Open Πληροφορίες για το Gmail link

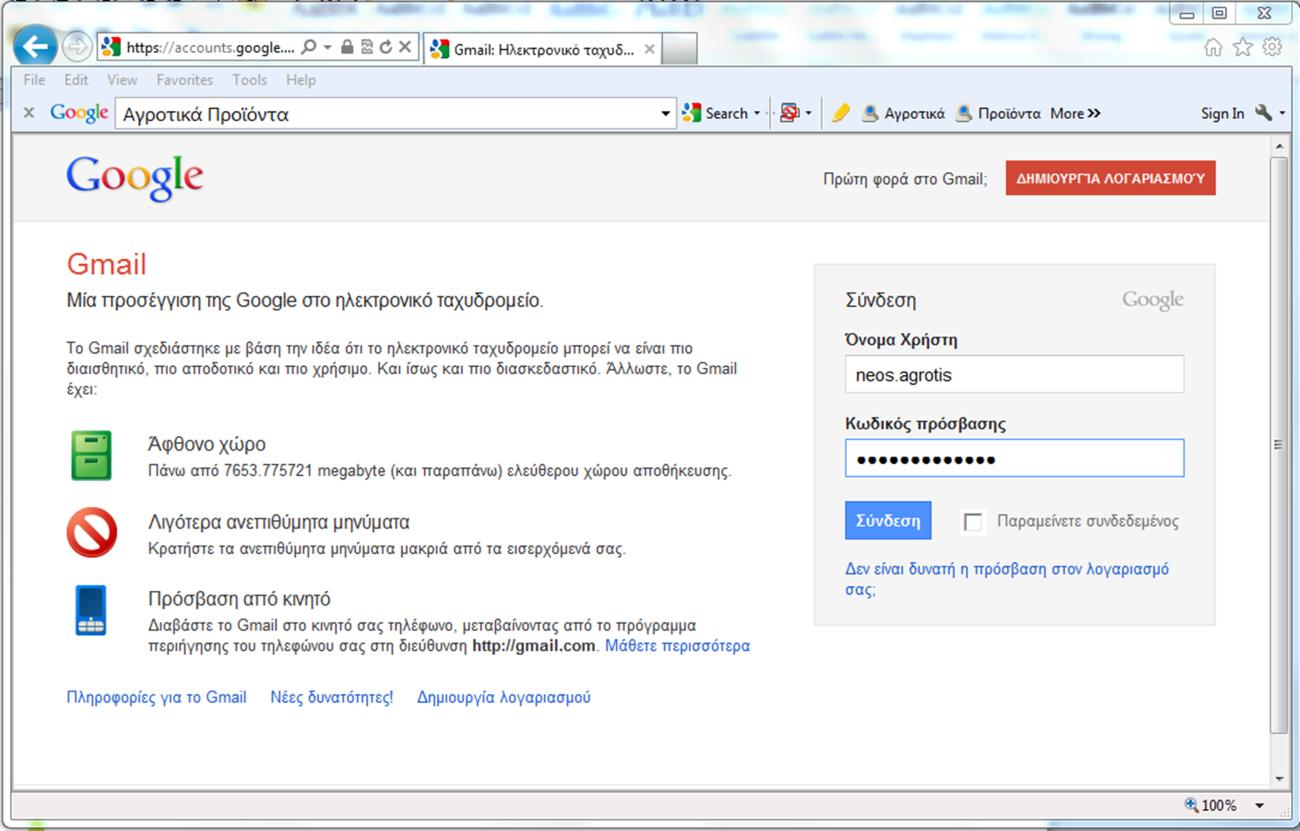[x=156, y=697]
